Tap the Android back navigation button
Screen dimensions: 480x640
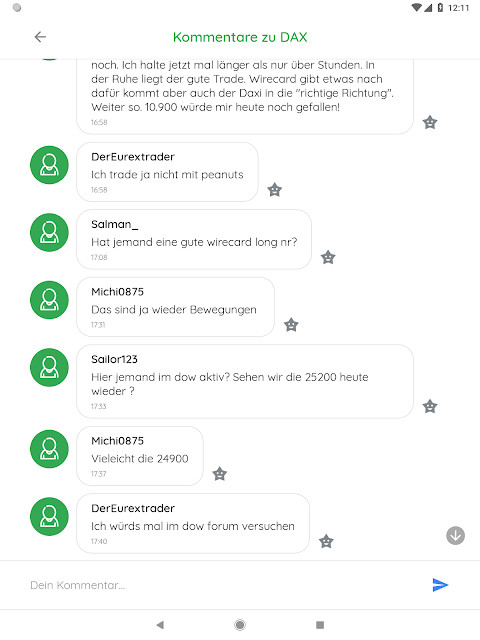160,624
